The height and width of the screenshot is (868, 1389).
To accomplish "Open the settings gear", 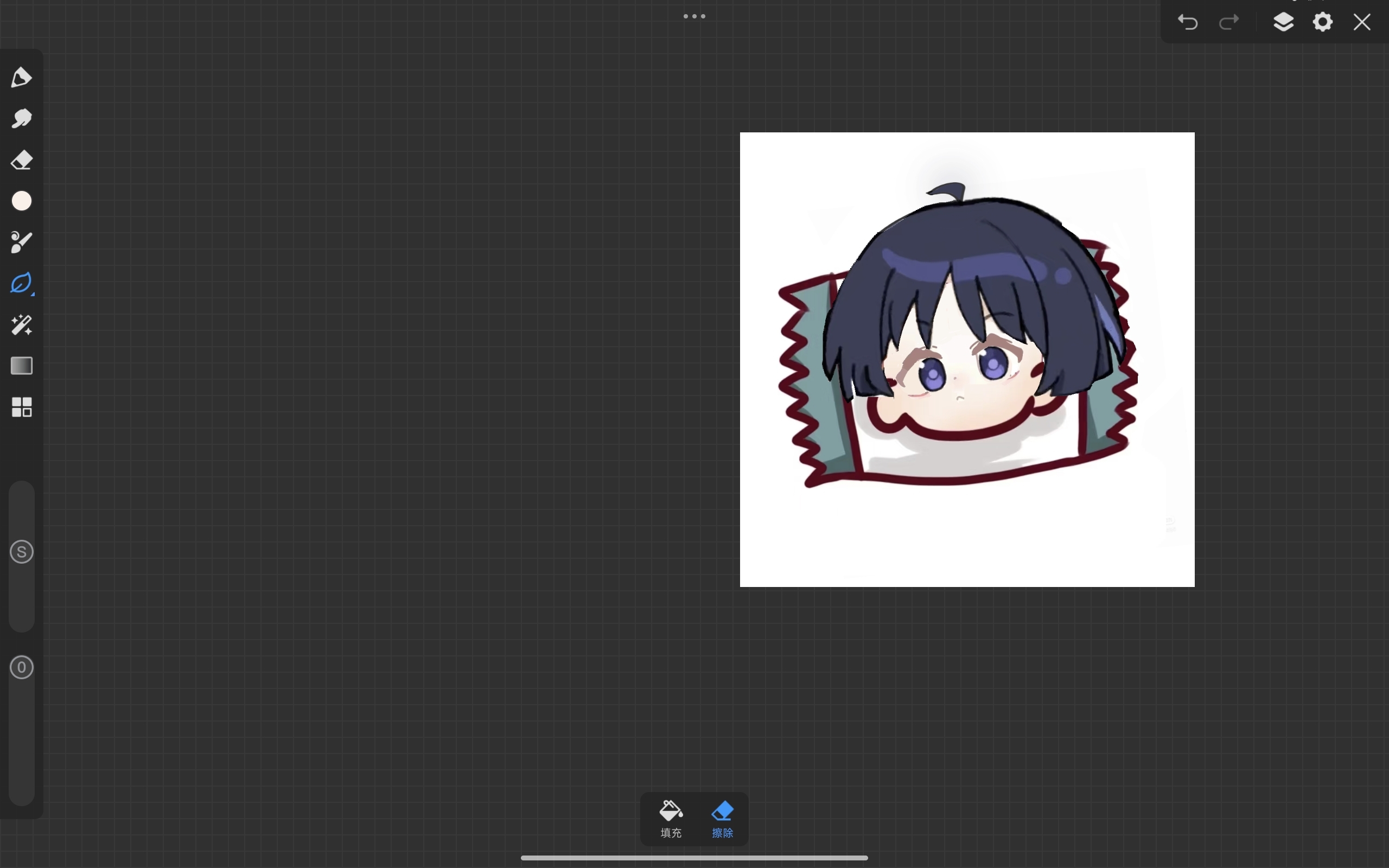I will click(1322, 22).
